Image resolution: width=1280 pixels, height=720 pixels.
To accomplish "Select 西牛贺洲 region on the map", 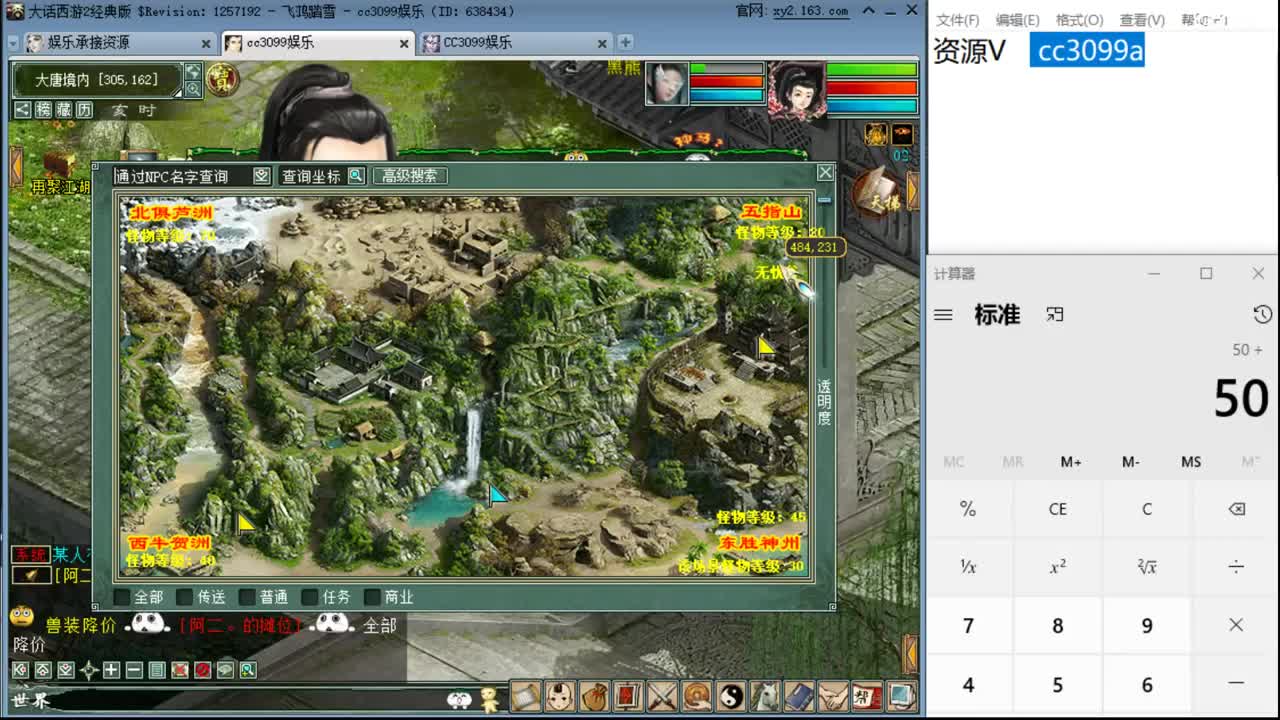I will [169, 543].
